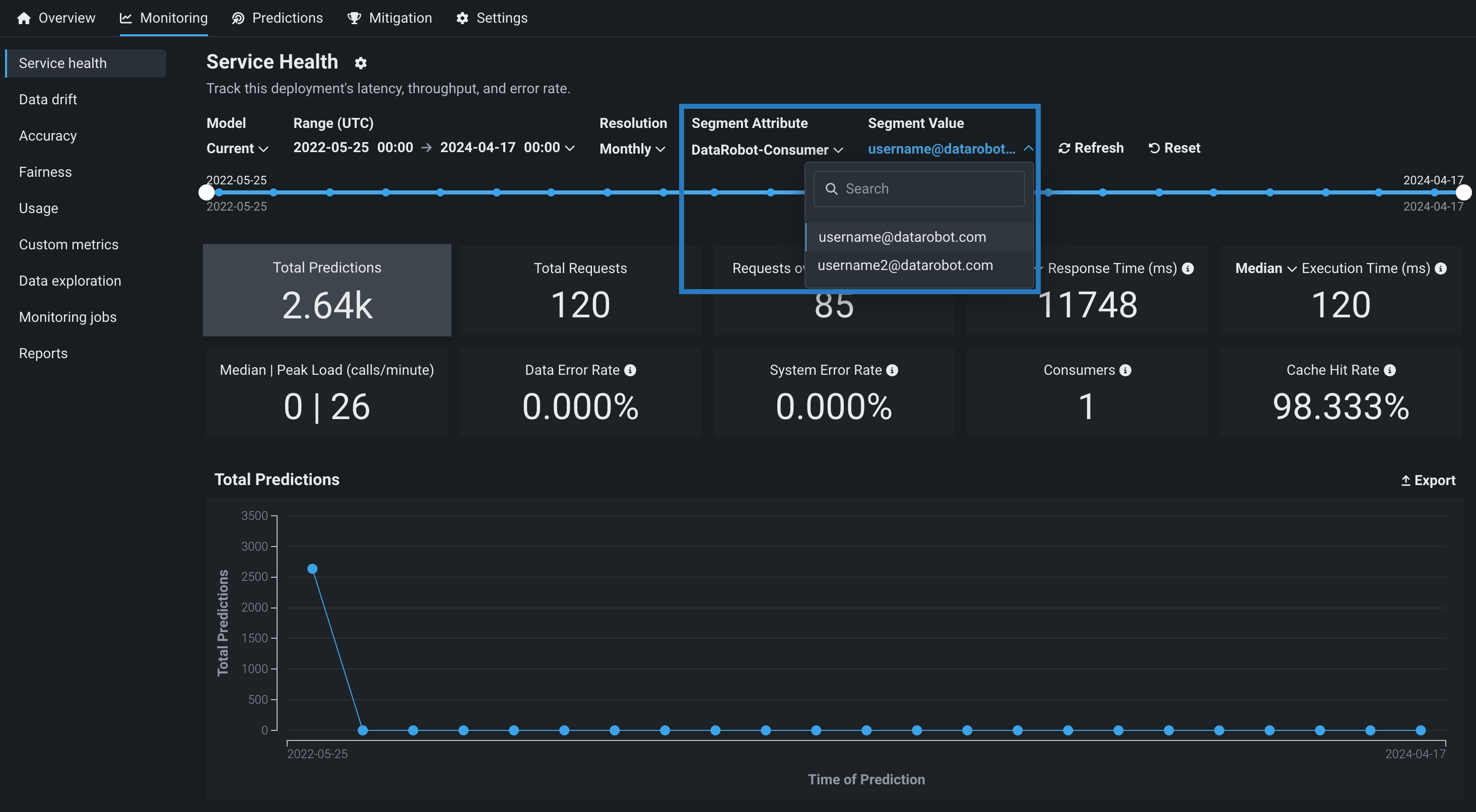Show System Error Rate info tooltip icon
The image size is (1476, 812).
[892, 370]
